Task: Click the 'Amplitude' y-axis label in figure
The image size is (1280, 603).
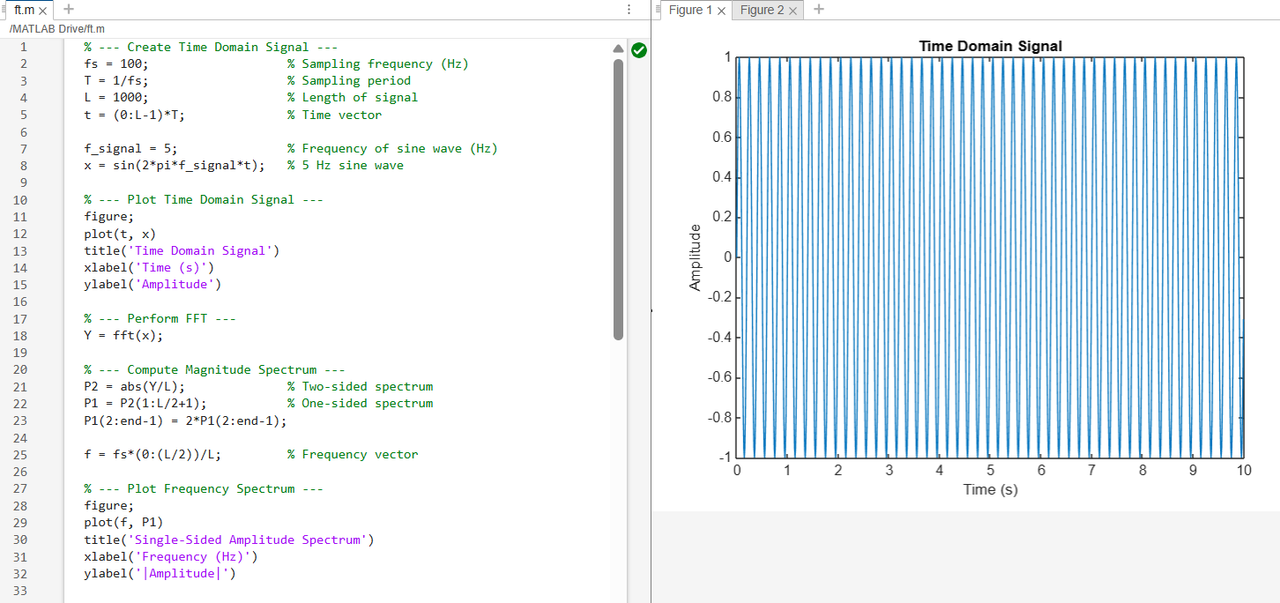Action: click(x=696, y=257)
